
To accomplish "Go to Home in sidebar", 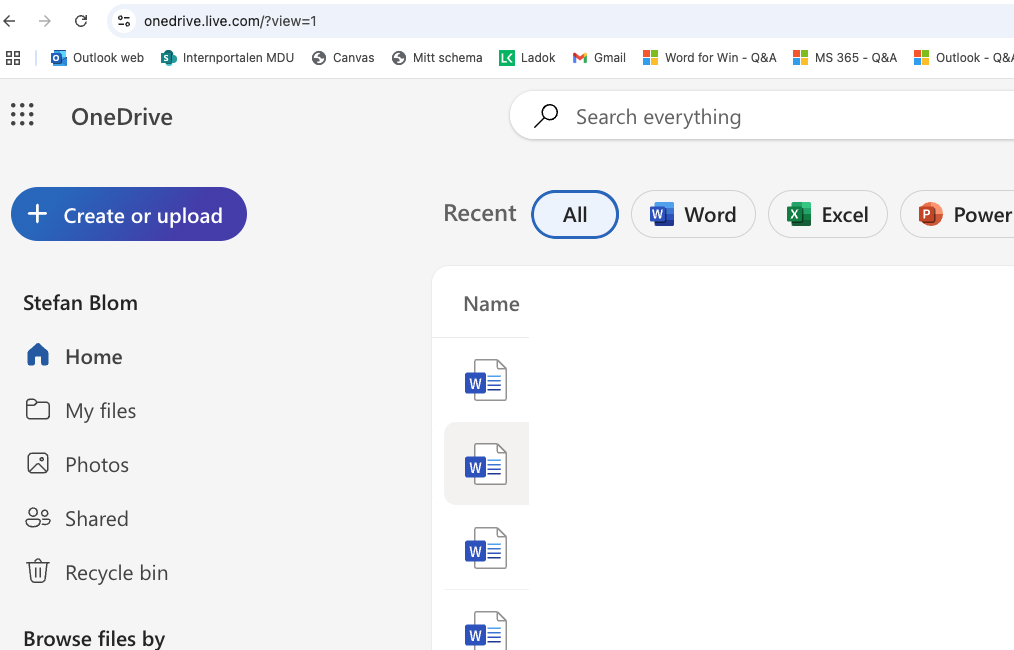I will (94, 356).
